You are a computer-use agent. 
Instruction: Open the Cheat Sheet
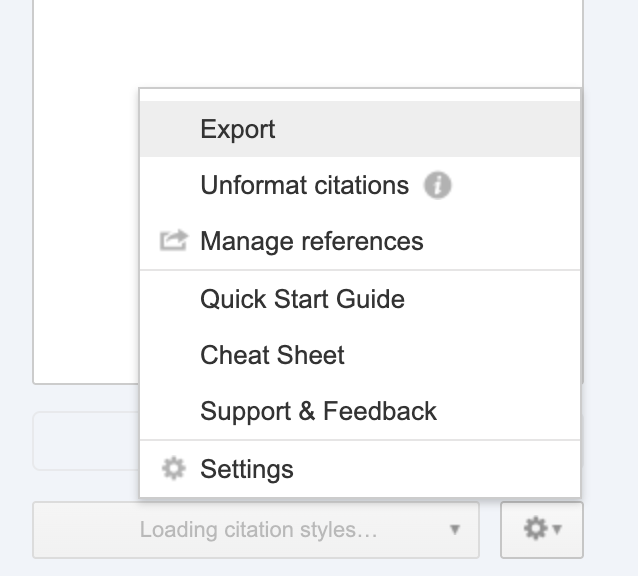(x=272, y=355)
